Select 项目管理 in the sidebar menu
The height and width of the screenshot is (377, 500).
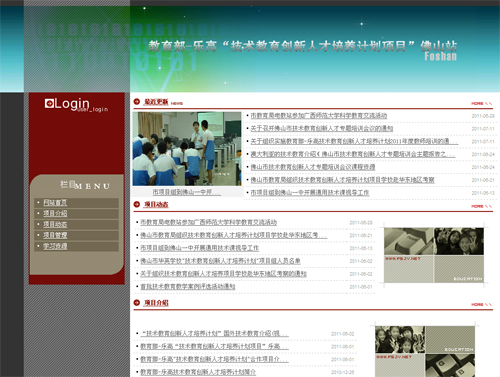coord(55,236)
